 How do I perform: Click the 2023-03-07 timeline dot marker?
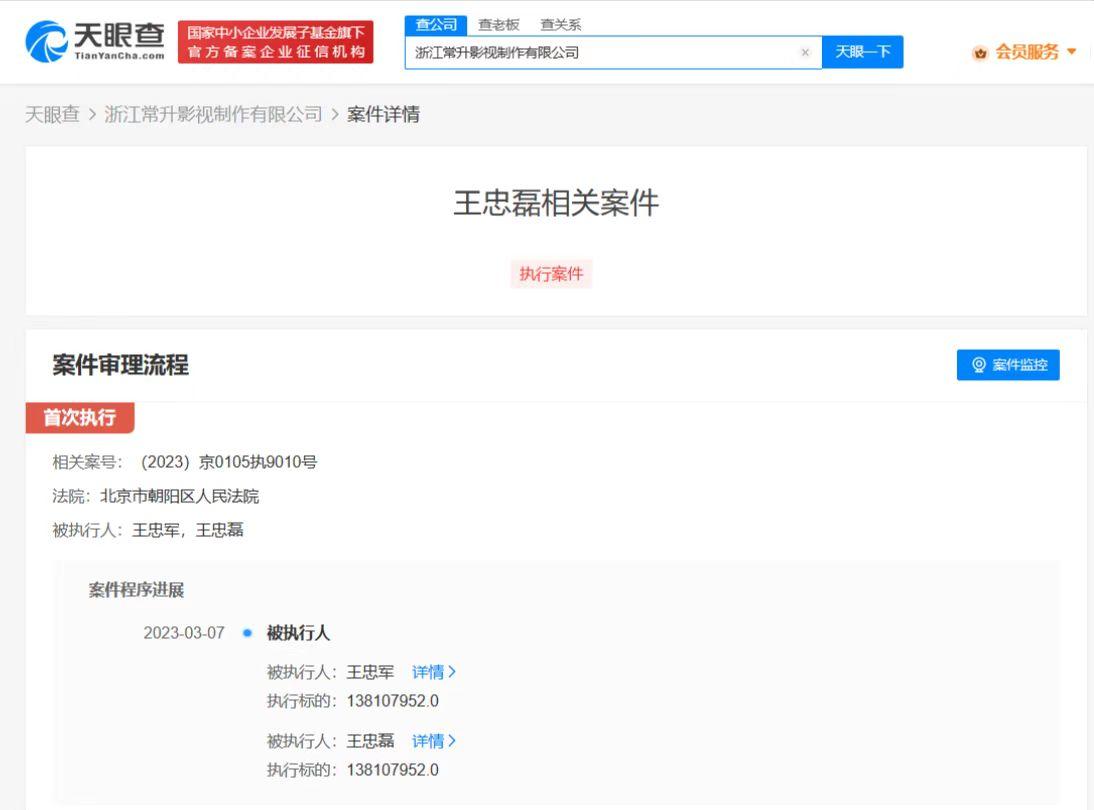pos(247,633)
